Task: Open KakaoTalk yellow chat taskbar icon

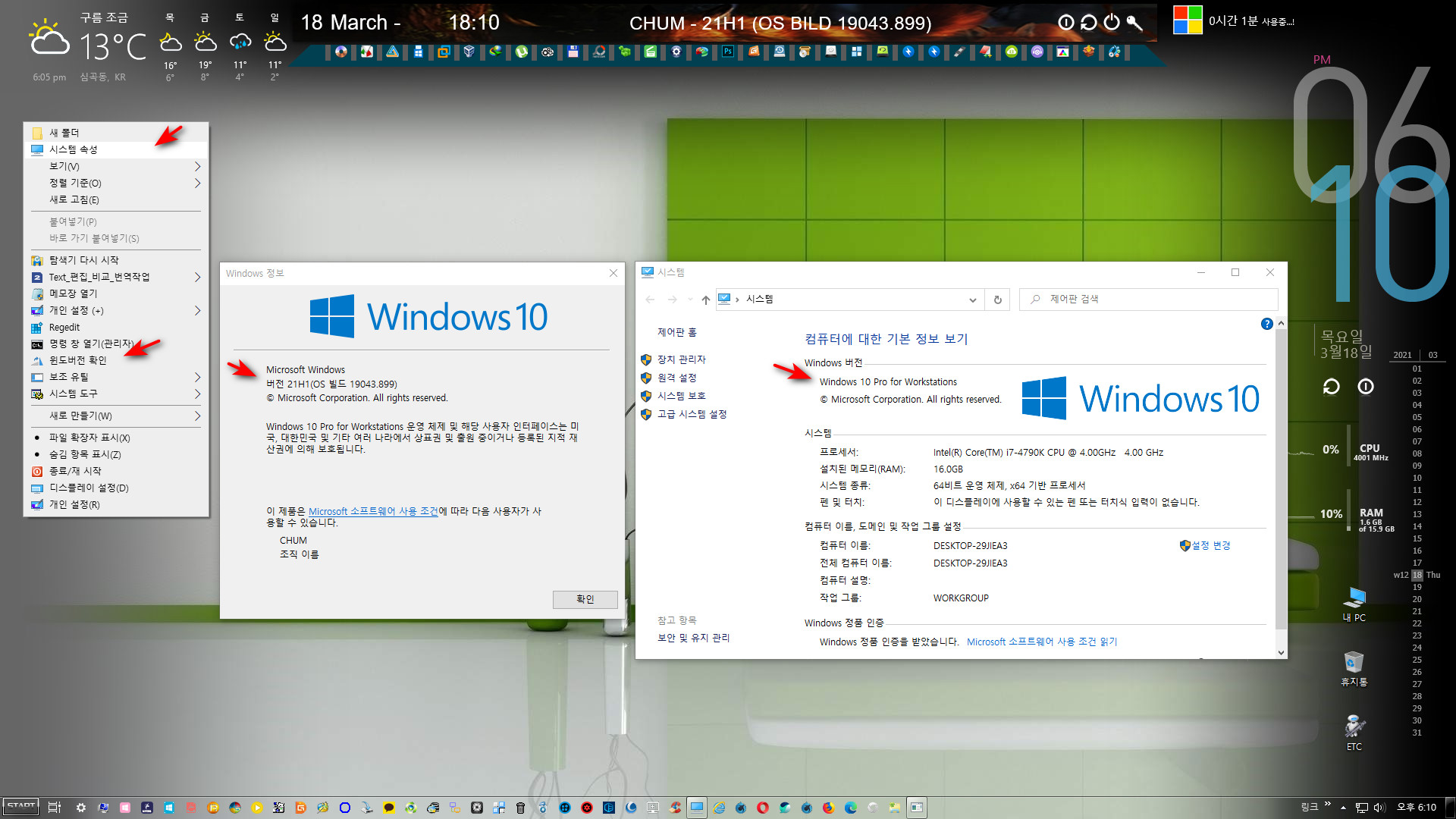Action: click(x=389, y=808)
